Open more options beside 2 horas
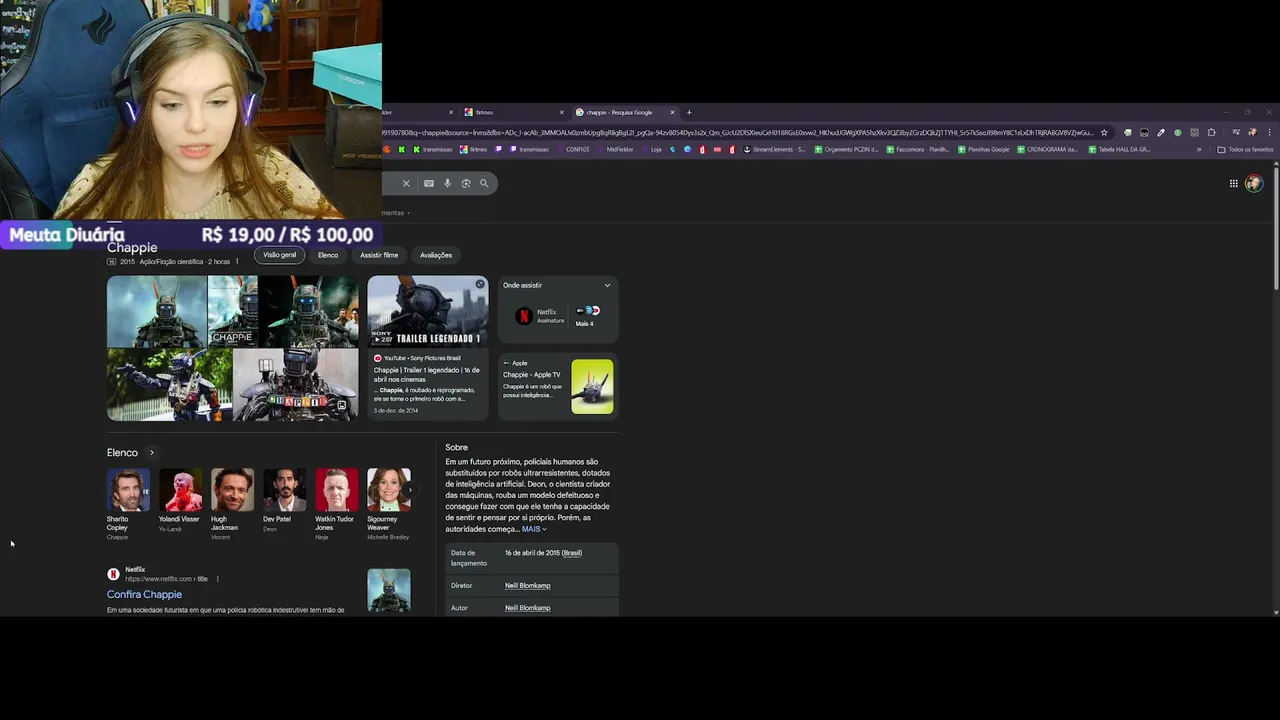Image resolution: width=1280 pixels, height=720 pixels. 237,262
